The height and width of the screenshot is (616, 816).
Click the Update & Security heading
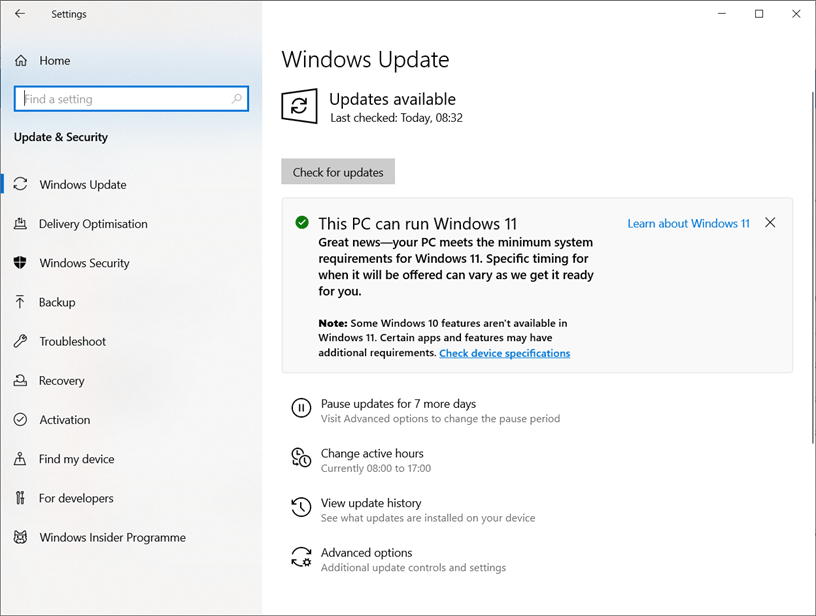pos(61,137)
